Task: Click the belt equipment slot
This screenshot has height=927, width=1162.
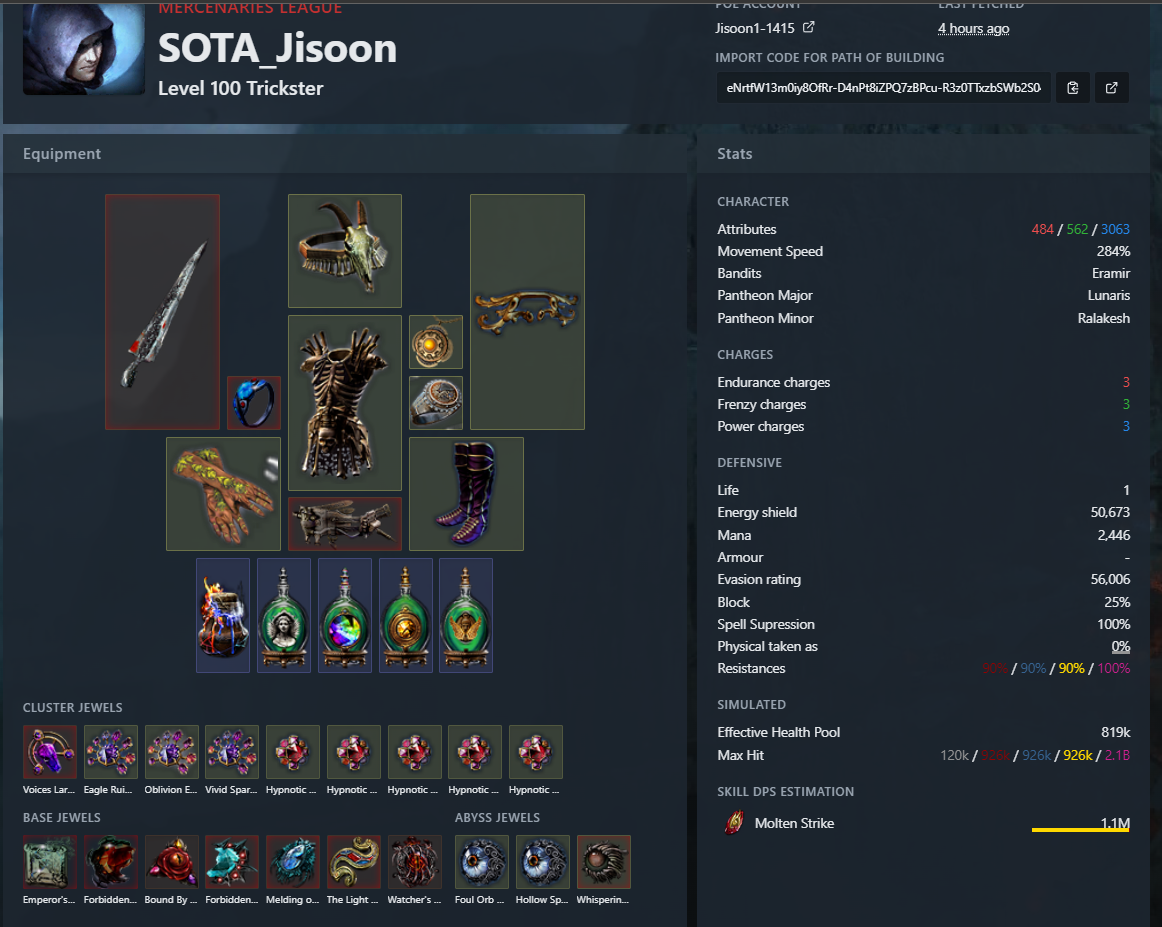Action: pyautogui.click(x=345, y=524)
